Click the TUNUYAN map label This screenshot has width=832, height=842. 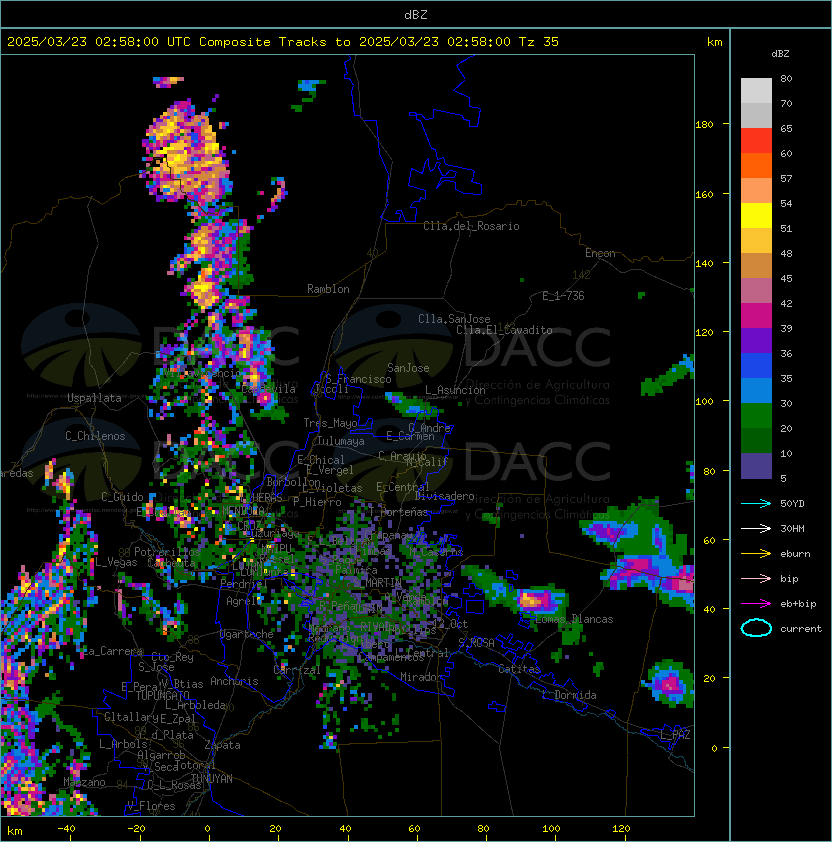(x=212, y=779)
